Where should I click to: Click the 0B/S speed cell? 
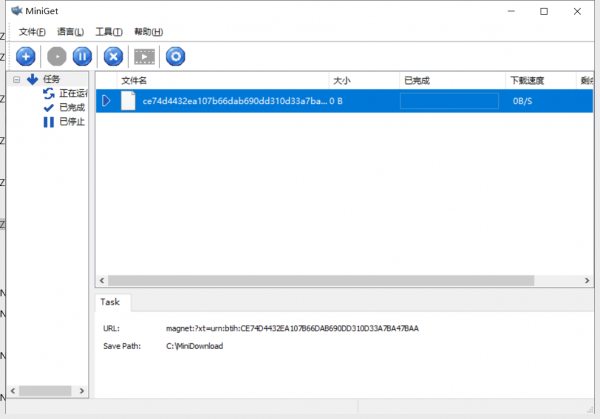[x=522, y=101]
